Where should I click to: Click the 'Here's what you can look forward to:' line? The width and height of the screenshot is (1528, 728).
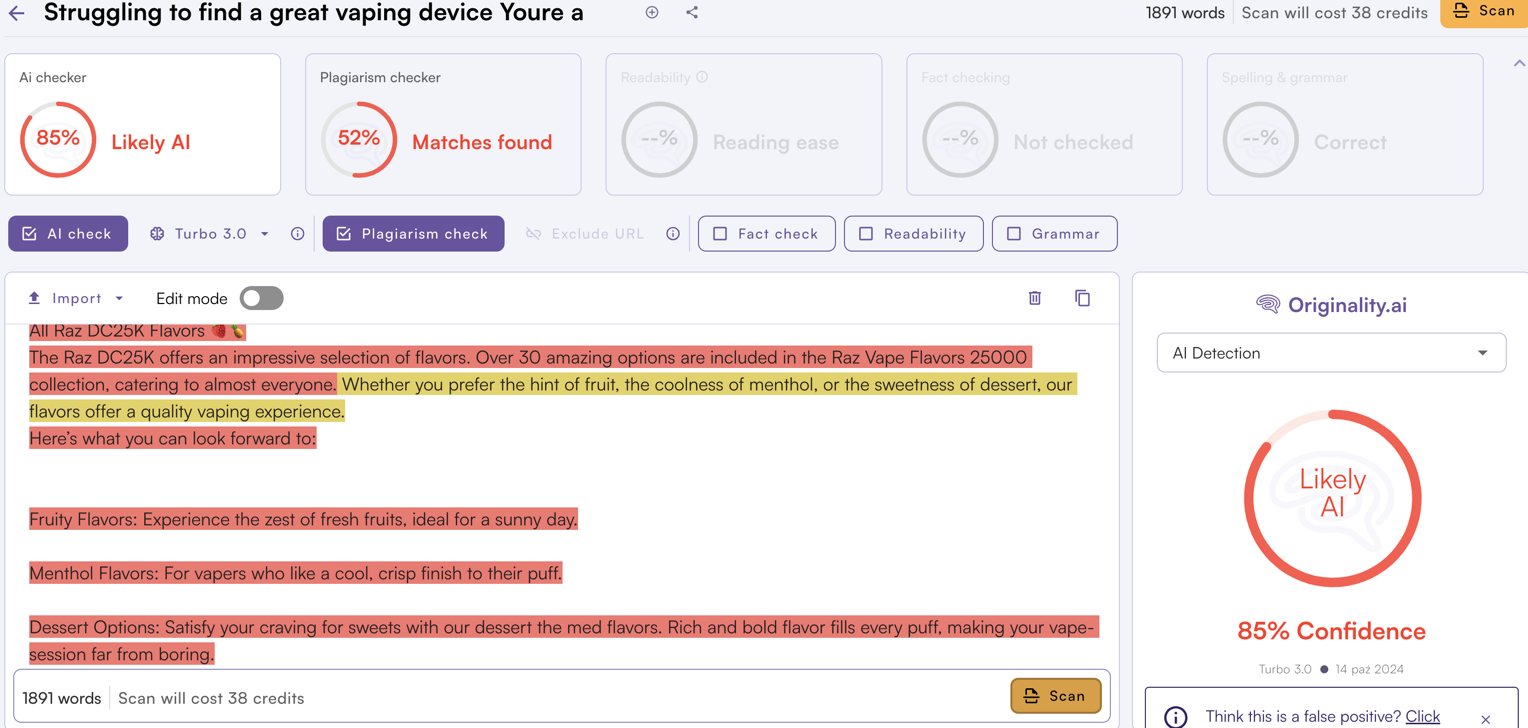(x=172, y=438)
